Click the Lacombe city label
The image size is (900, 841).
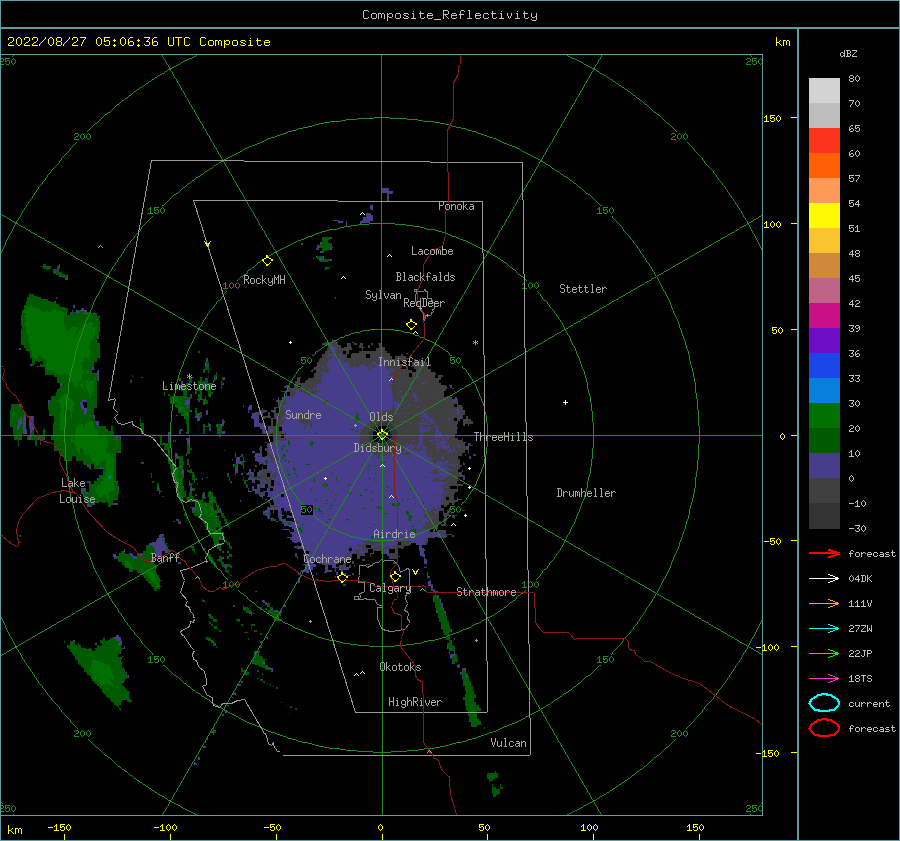point(432,251)
